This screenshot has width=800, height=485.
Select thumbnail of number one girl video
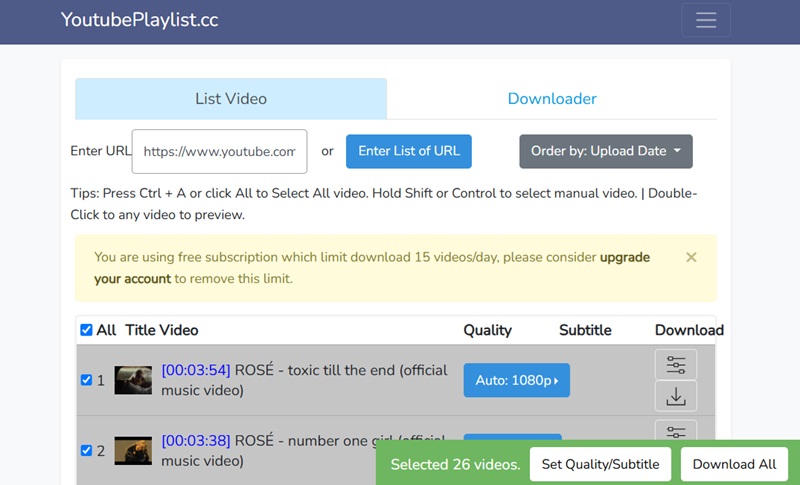point(133,450)
